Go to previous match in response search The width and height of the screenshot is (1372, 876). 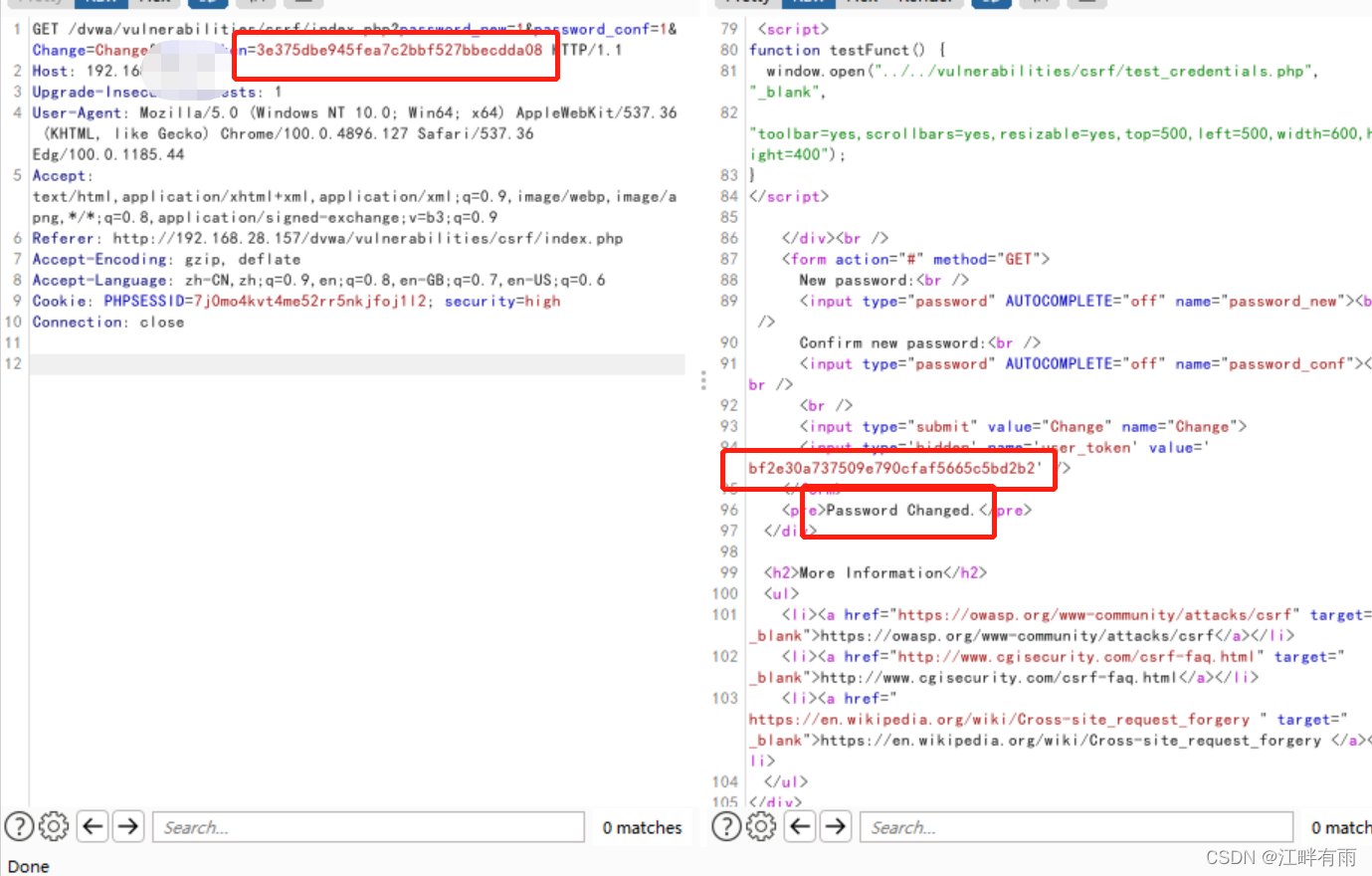(x=800, y=826)
